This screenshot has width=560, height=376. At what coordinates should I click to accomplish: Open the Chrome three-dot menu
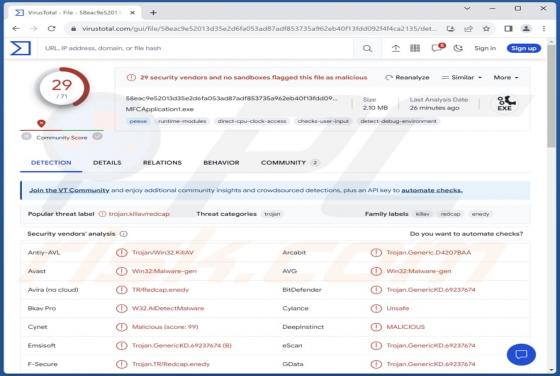point(544,29)
